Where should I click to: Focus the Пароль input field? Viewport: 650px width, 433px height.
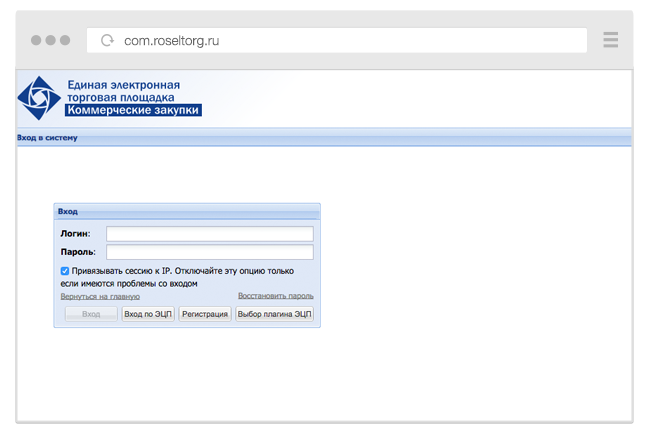coord(210,252)
